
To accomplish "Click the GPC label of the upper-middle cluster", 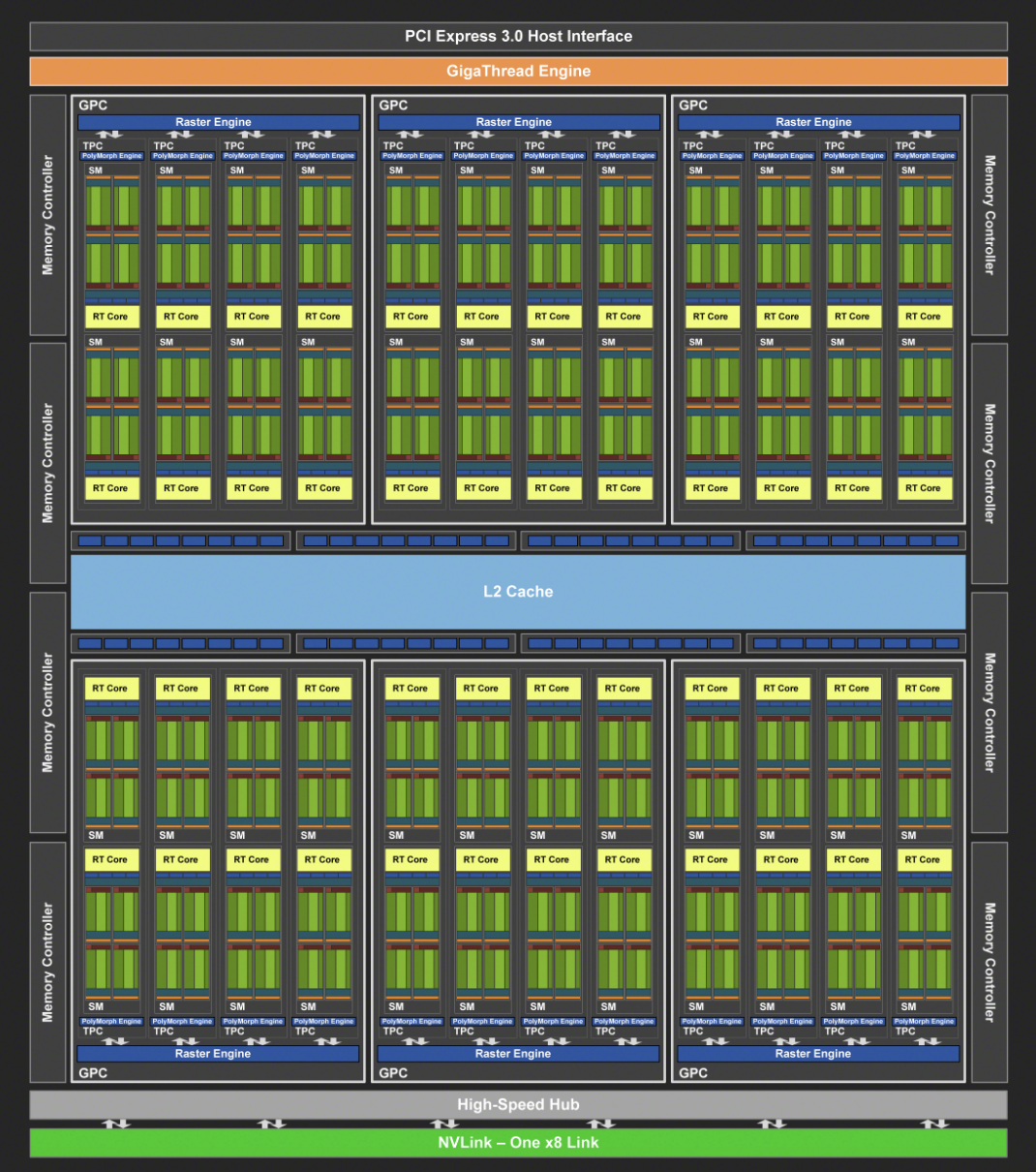I will (393, 105).
